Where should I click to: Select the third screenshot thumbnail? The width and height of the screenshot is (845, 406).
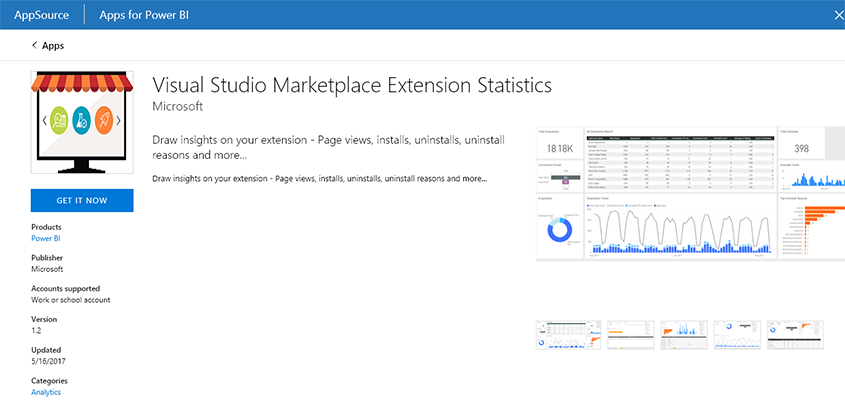point(684,335)
